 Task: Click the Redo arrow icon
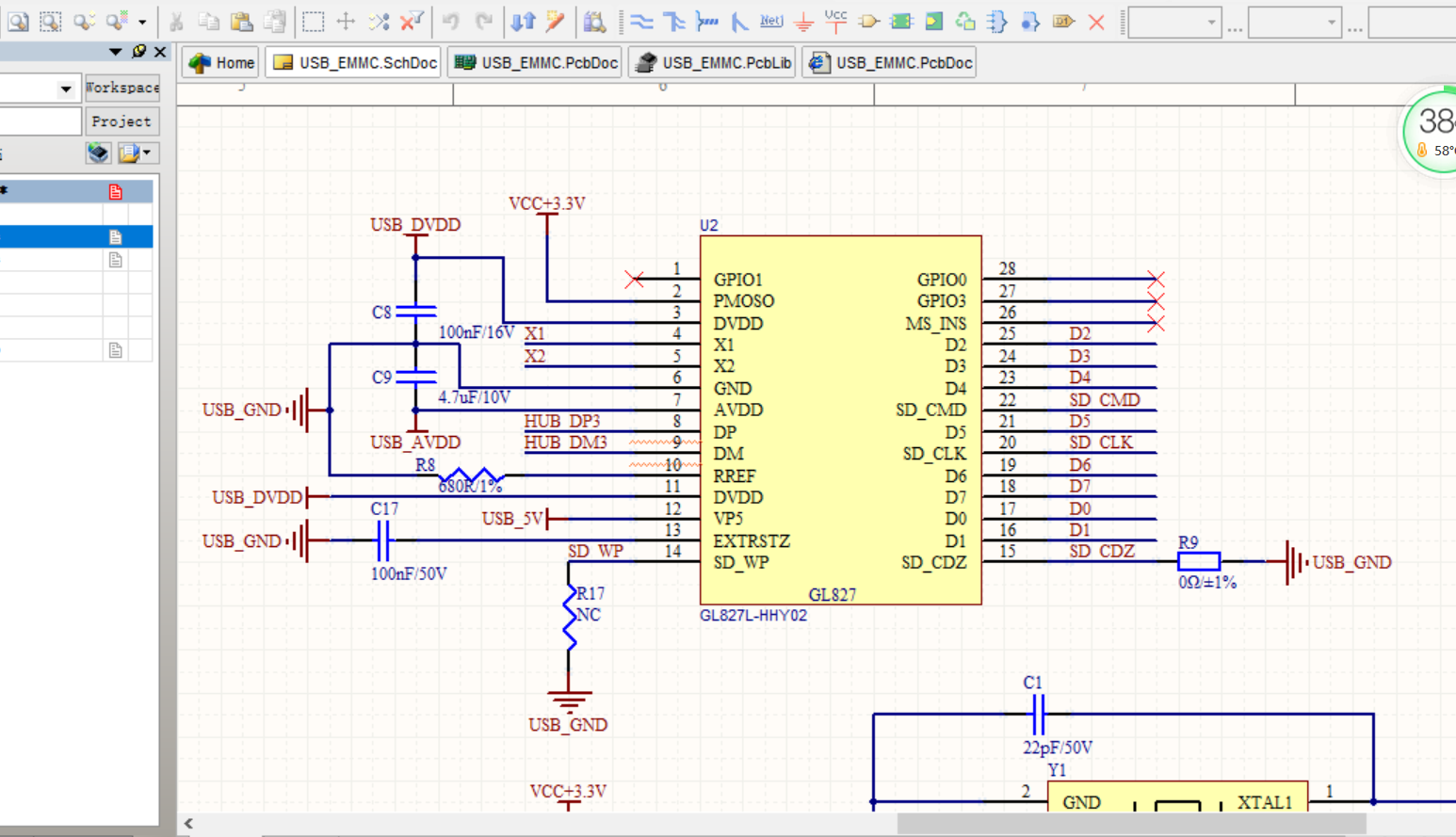click(484, 21)
